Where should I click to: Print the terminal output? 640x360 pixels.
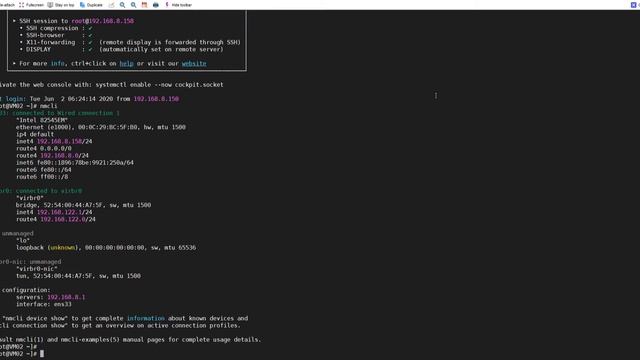(x=156, y=5)
